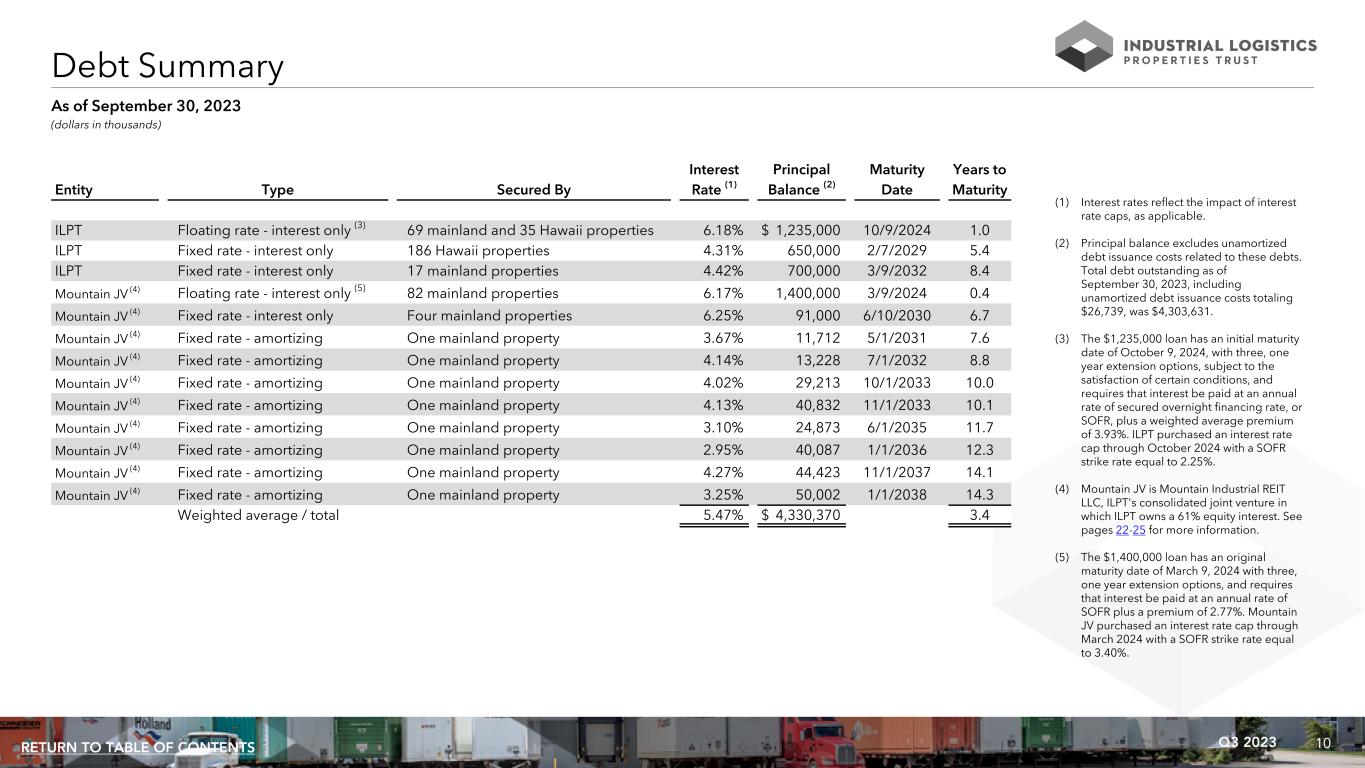The width and height of the screenshot is (1365, 768).
Task: Select the Interest Rate column header
Action: click(x=714, y=180)
